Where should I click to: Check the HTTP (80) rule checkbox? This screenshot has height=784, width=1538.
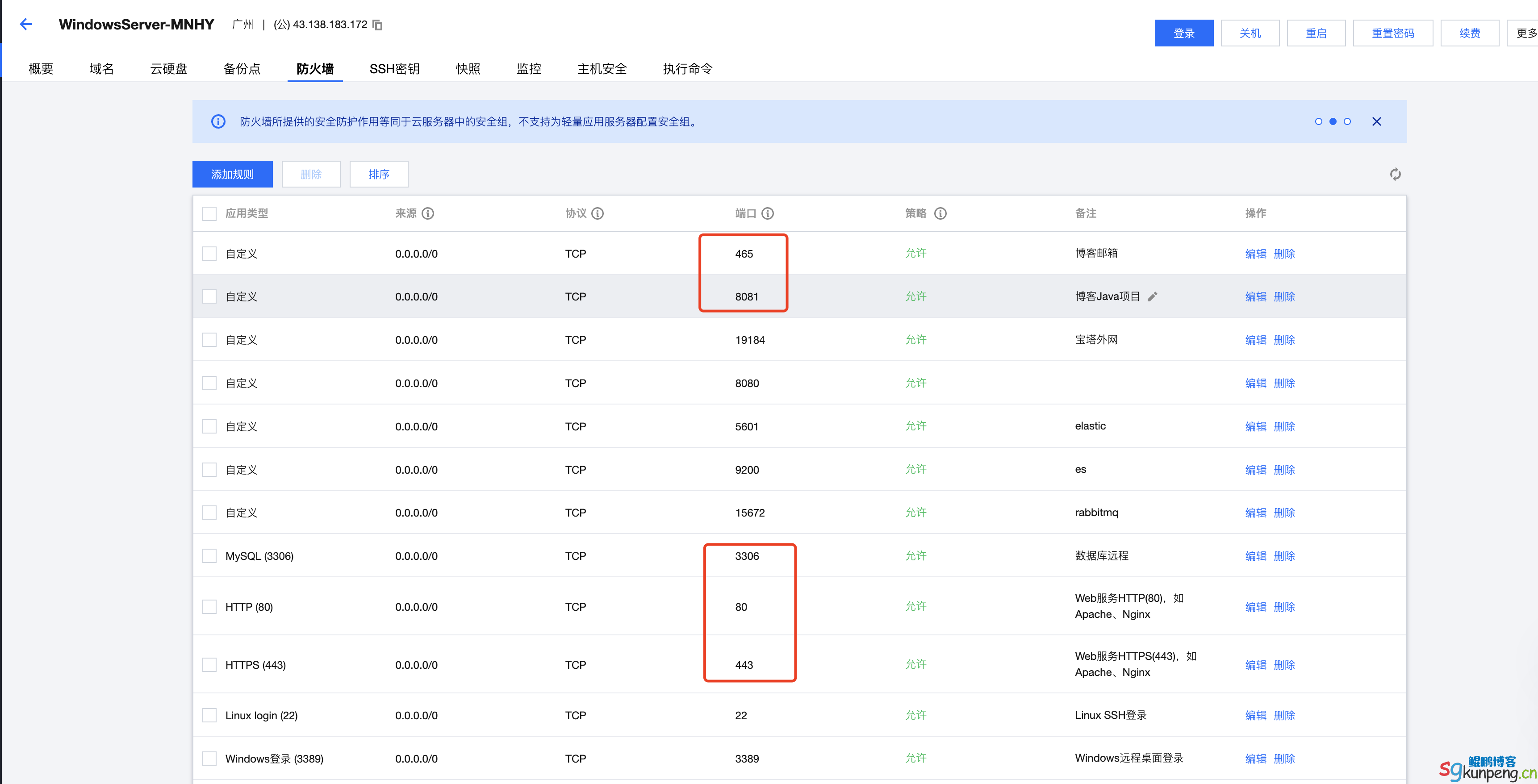coord(209,607)
